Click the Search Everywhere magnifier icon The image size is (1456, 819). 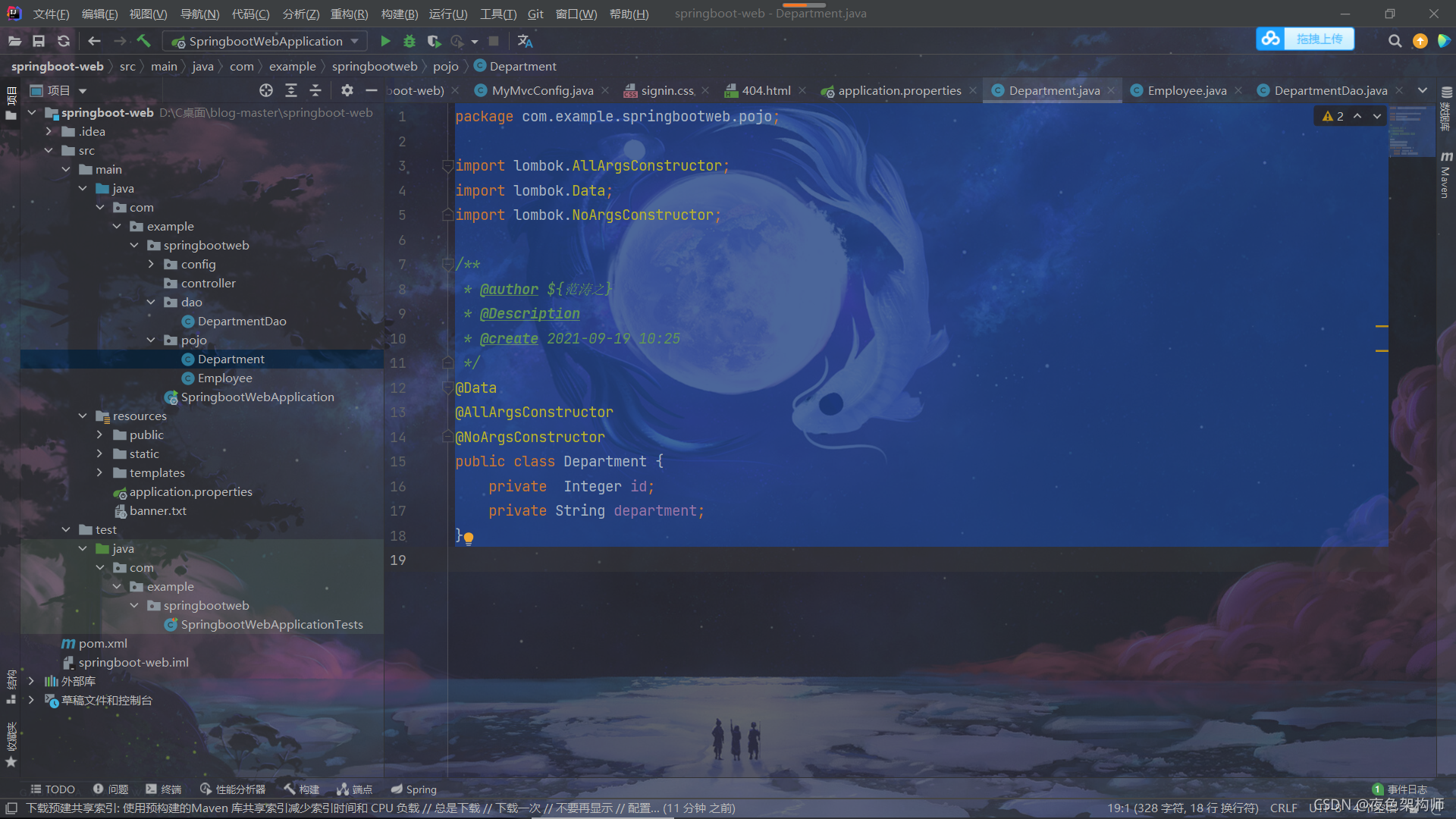click(1395, 41)
